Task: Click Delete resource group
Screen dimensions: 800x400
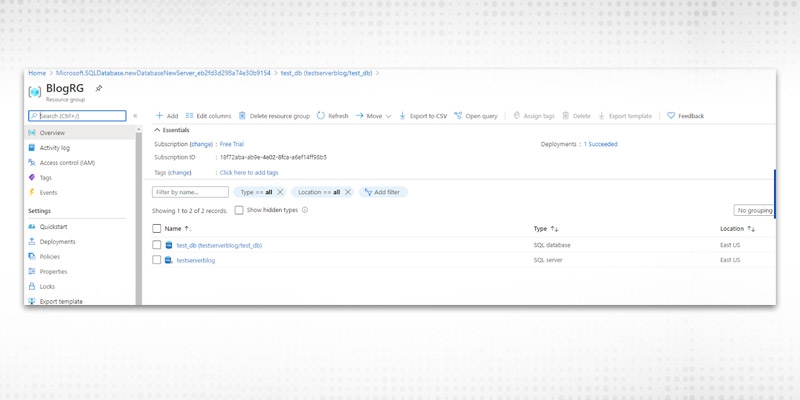Action: tap(274, 116)
